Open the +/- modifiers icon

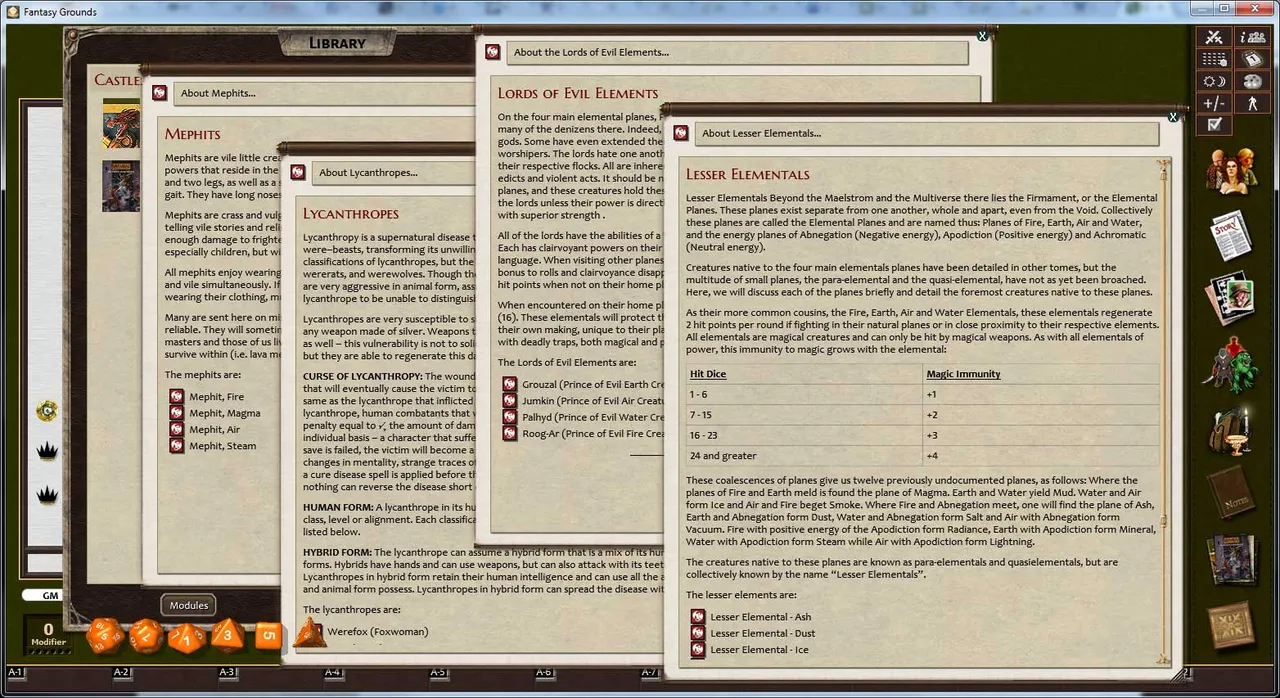[1214, 103]
